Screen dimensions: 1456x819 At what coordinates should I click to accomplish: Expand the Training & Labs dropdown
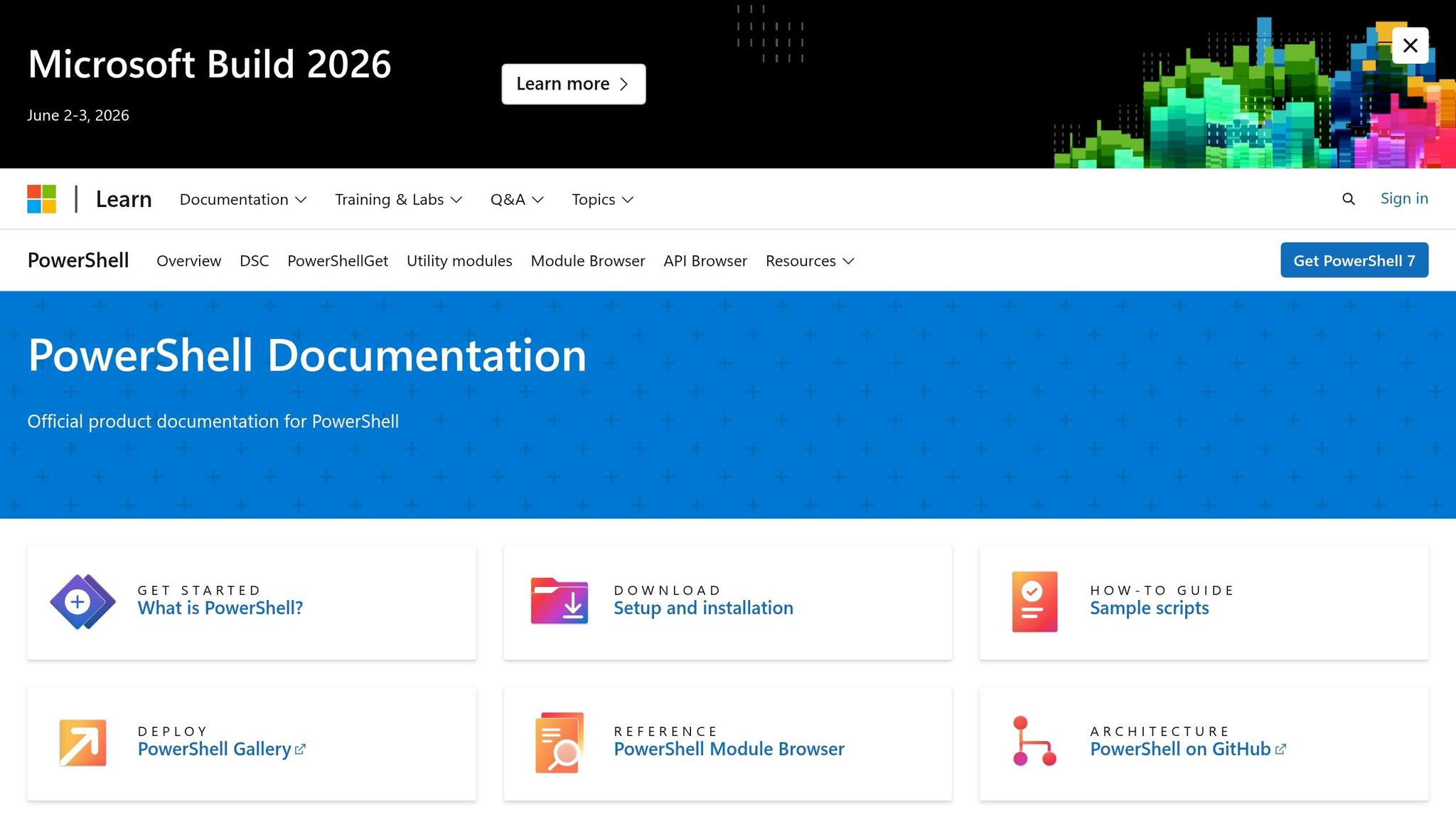[398, 200]
